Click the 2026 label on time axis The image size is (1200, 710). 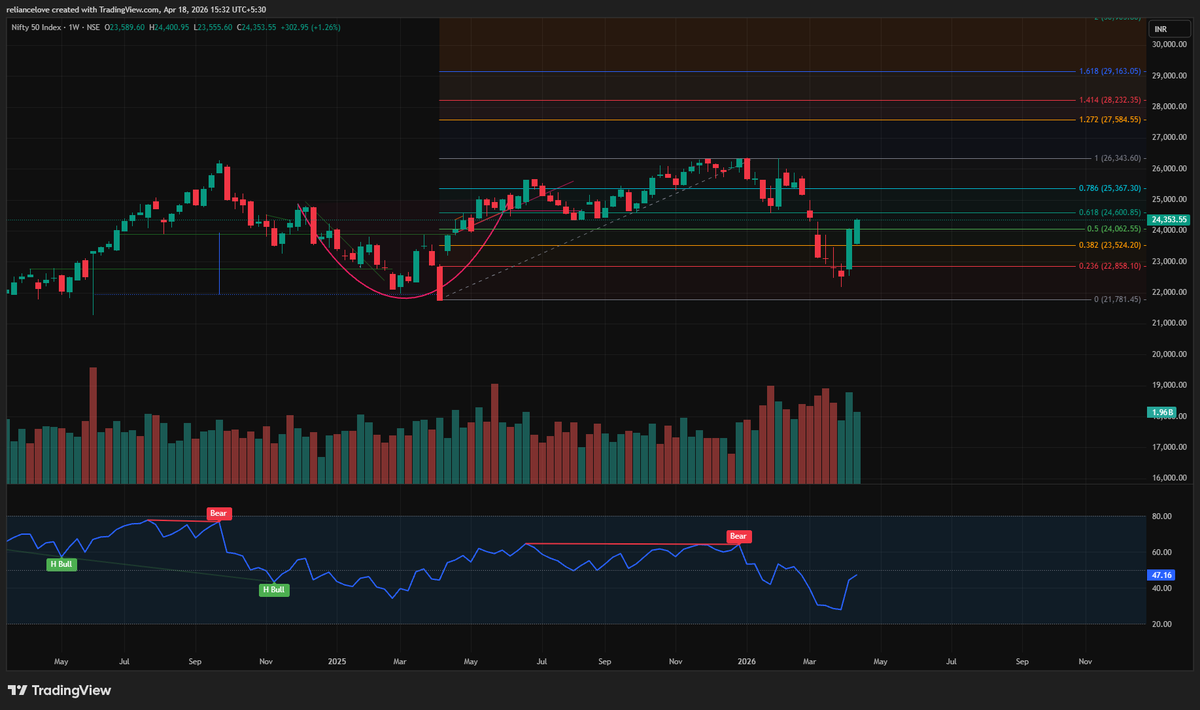[746, 661]
